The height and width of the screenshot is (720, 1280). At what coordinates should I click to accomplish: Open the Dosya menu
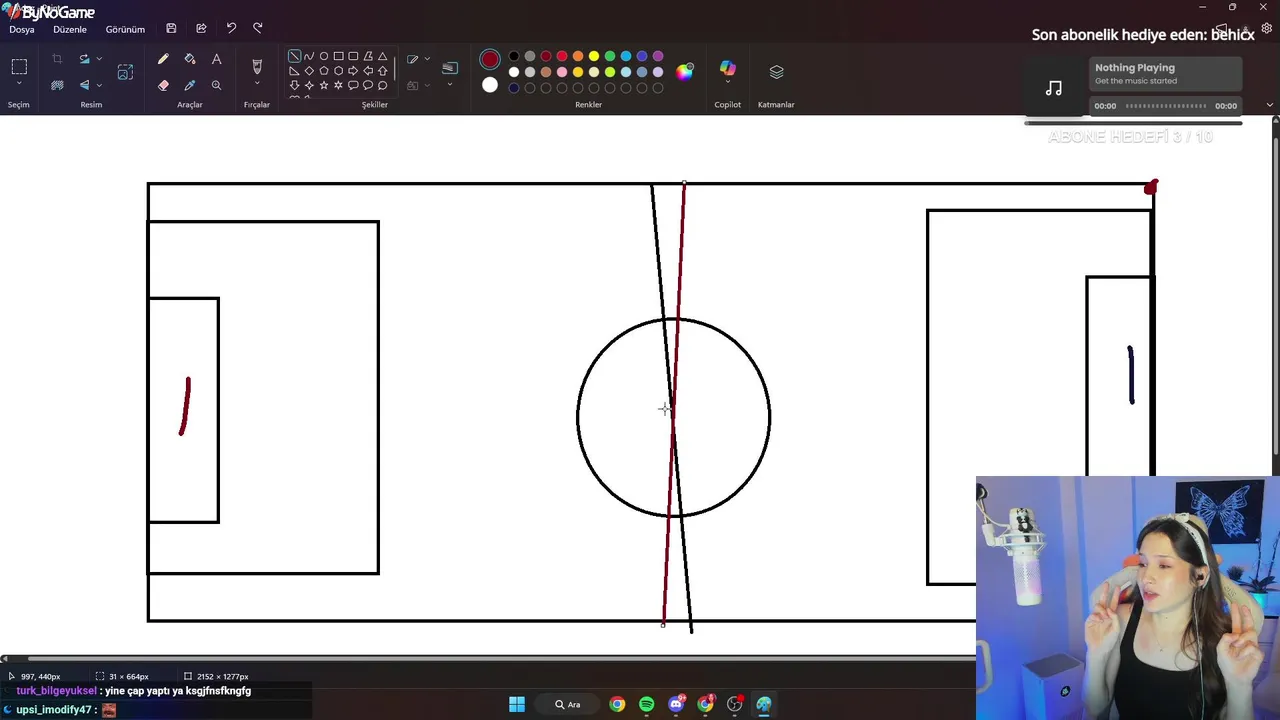tap(22, 29)
